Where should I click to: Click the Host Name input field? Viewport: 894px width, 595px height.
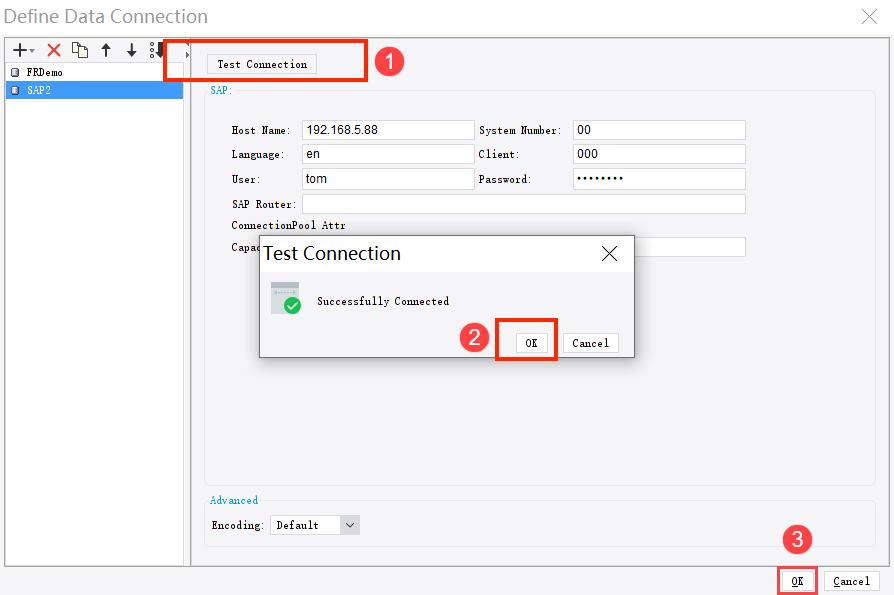pos(388,129)
